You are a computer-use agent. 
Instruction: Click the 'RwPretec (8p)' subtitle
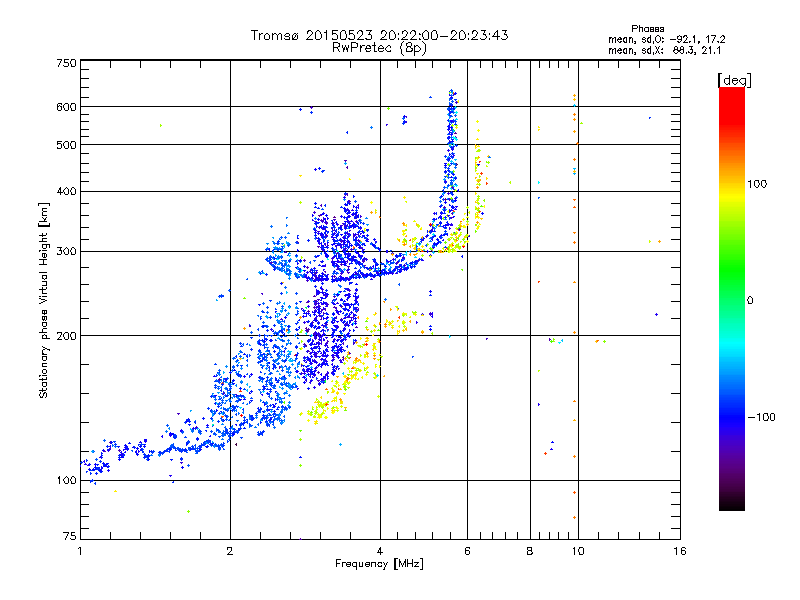click(x=379, y=48)
